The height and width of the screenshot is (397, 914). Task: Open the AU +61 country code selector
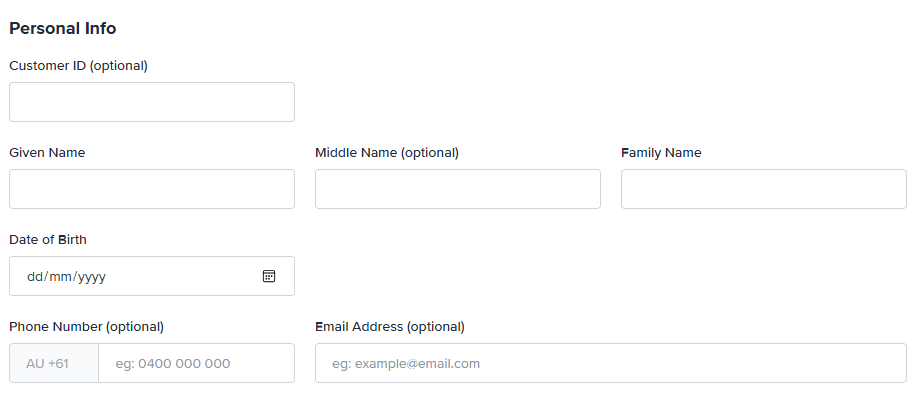point(54,363)
